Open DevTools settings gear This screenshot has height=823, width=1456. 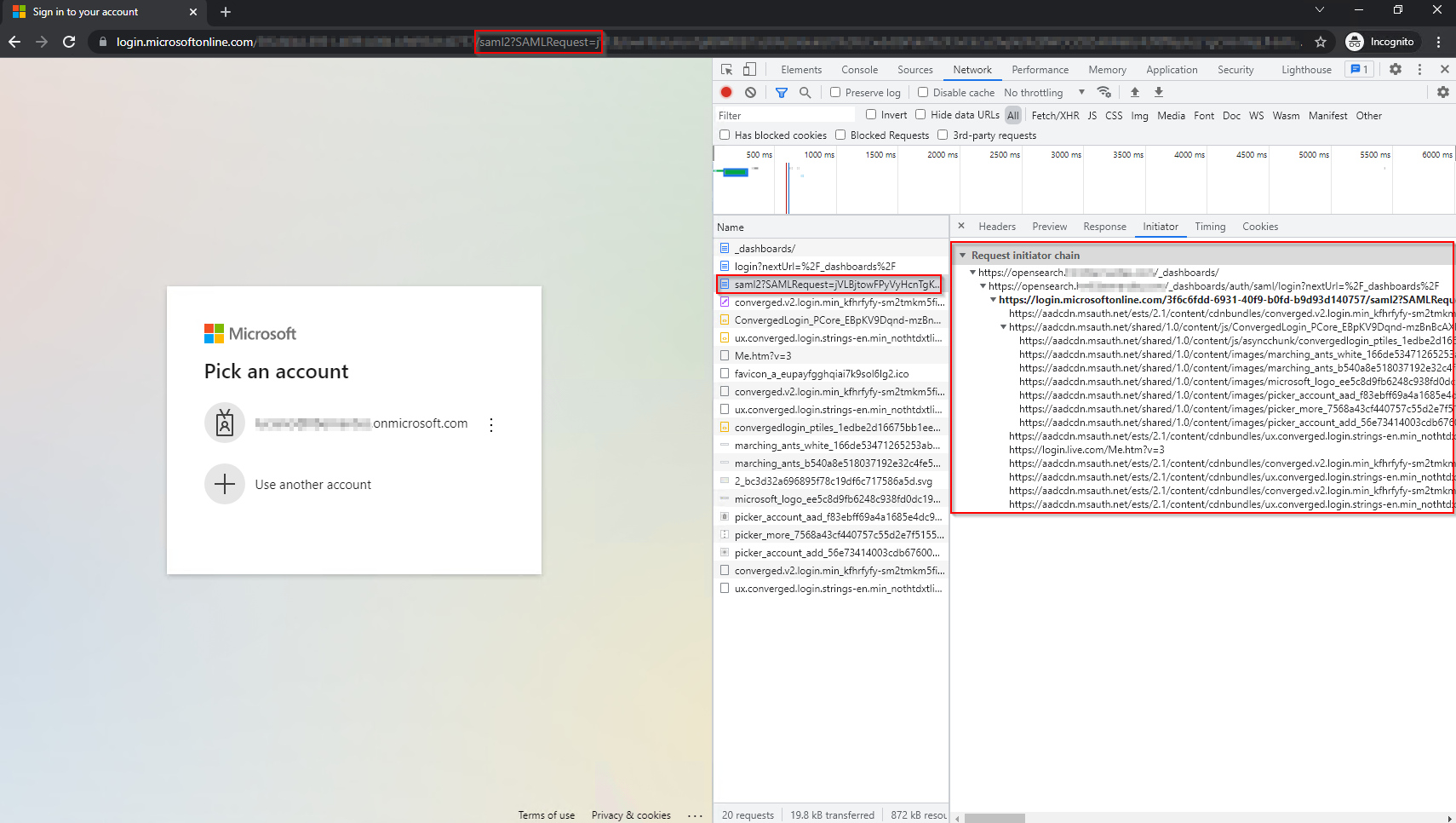1396,70
